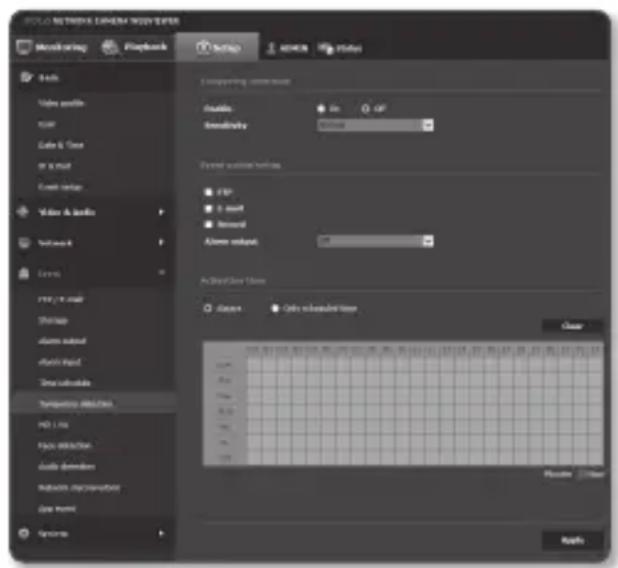Click first hour cell in the Fri row

254,442
